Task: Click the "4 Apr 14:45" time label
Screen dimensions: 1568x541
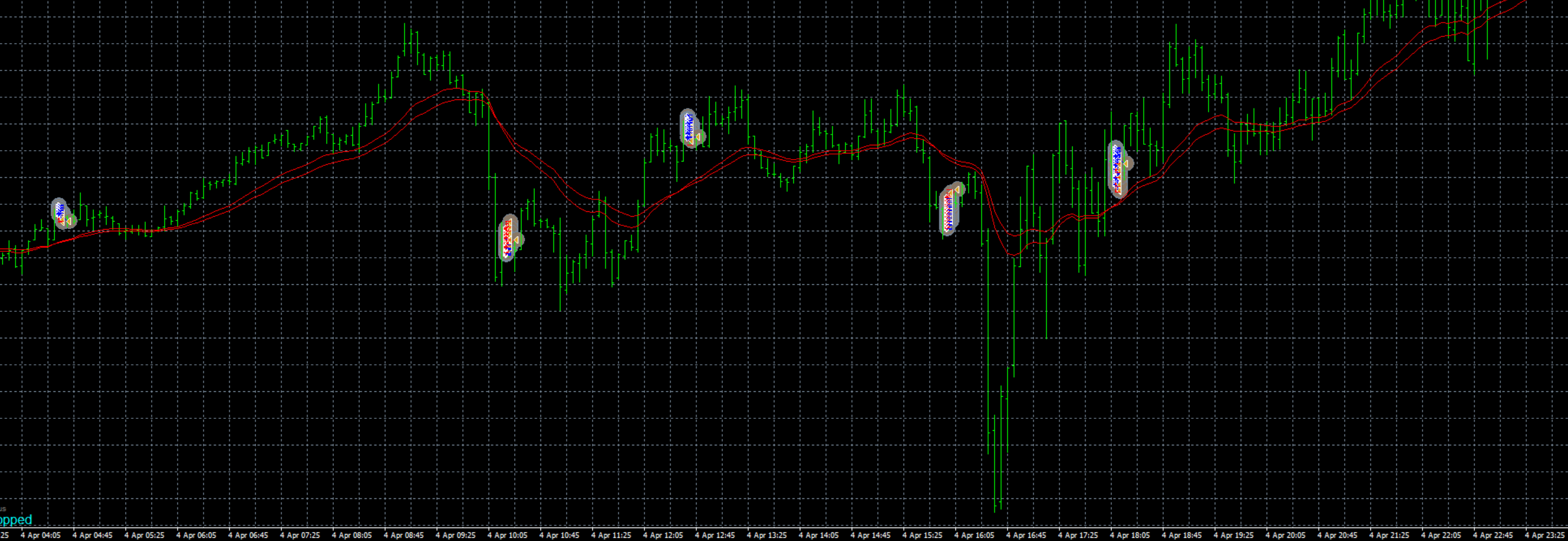Action: (x=870, y=536)
